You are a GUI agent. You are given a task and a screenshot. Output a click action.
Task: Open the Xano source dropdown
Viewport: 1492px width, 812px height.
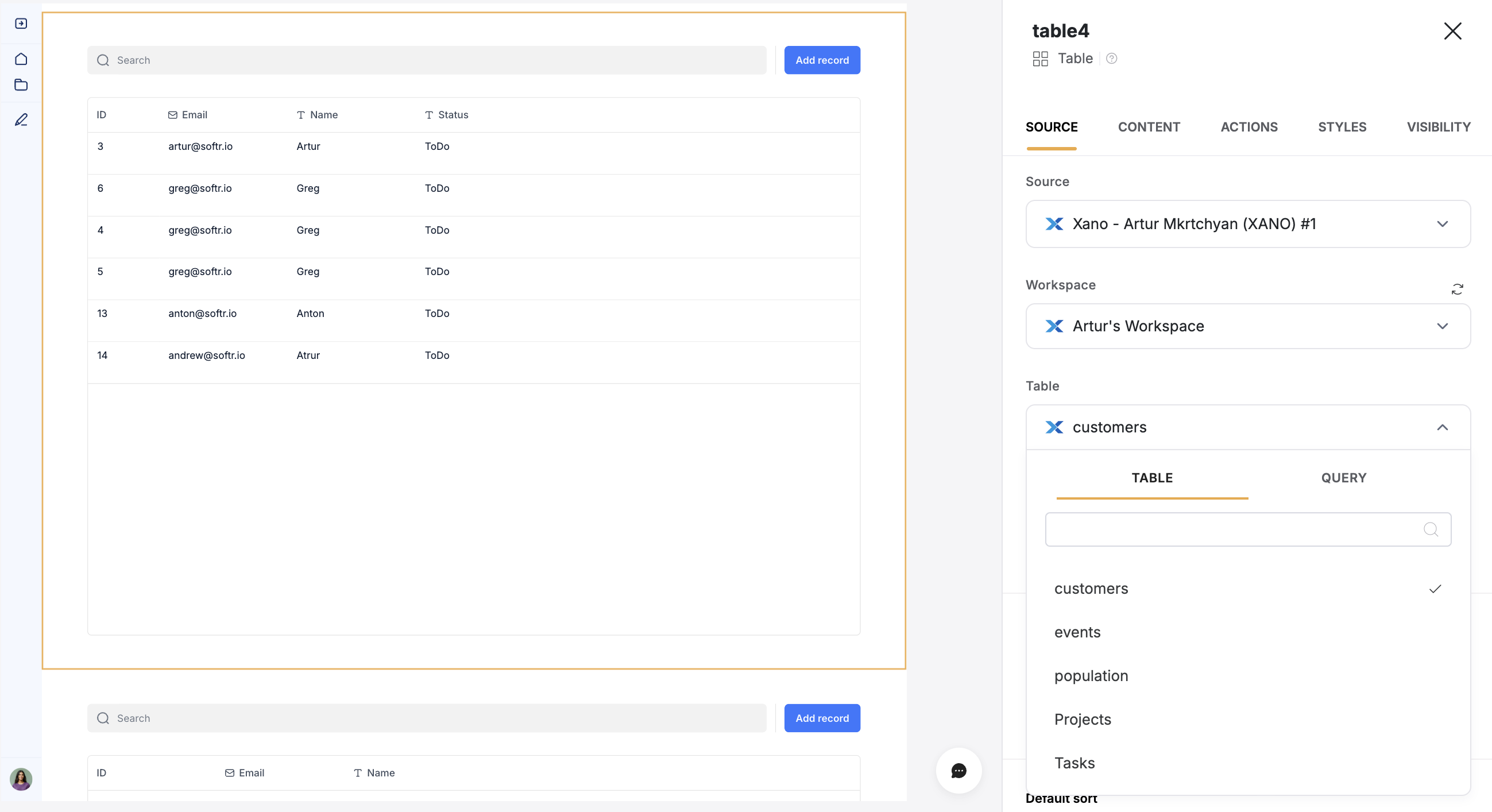(x=1443, y=224)
